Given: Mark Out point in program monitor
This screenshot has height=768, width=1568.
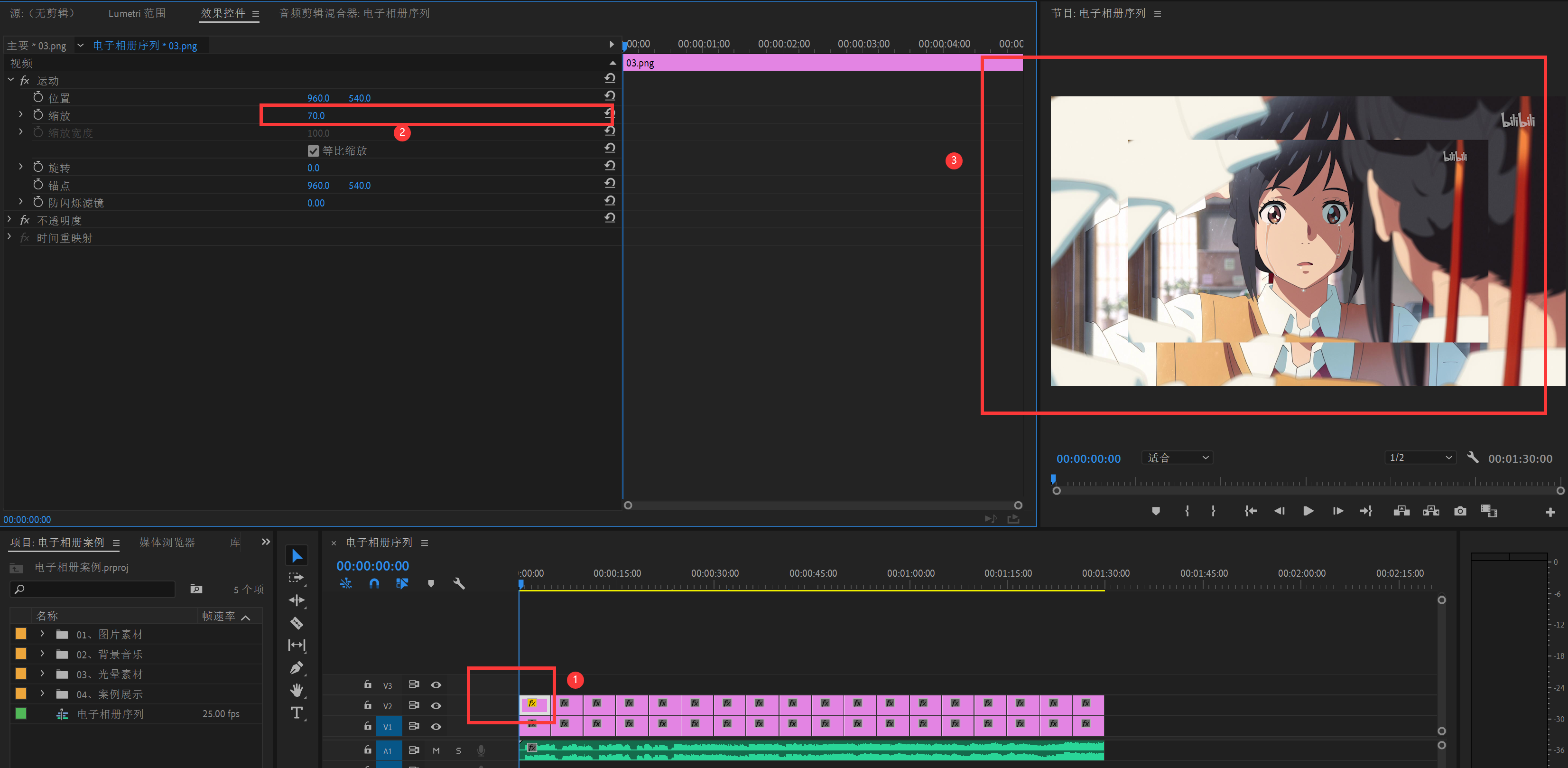Looking at the screenshot, I should pyautogui.click(x=1213, y=511).
